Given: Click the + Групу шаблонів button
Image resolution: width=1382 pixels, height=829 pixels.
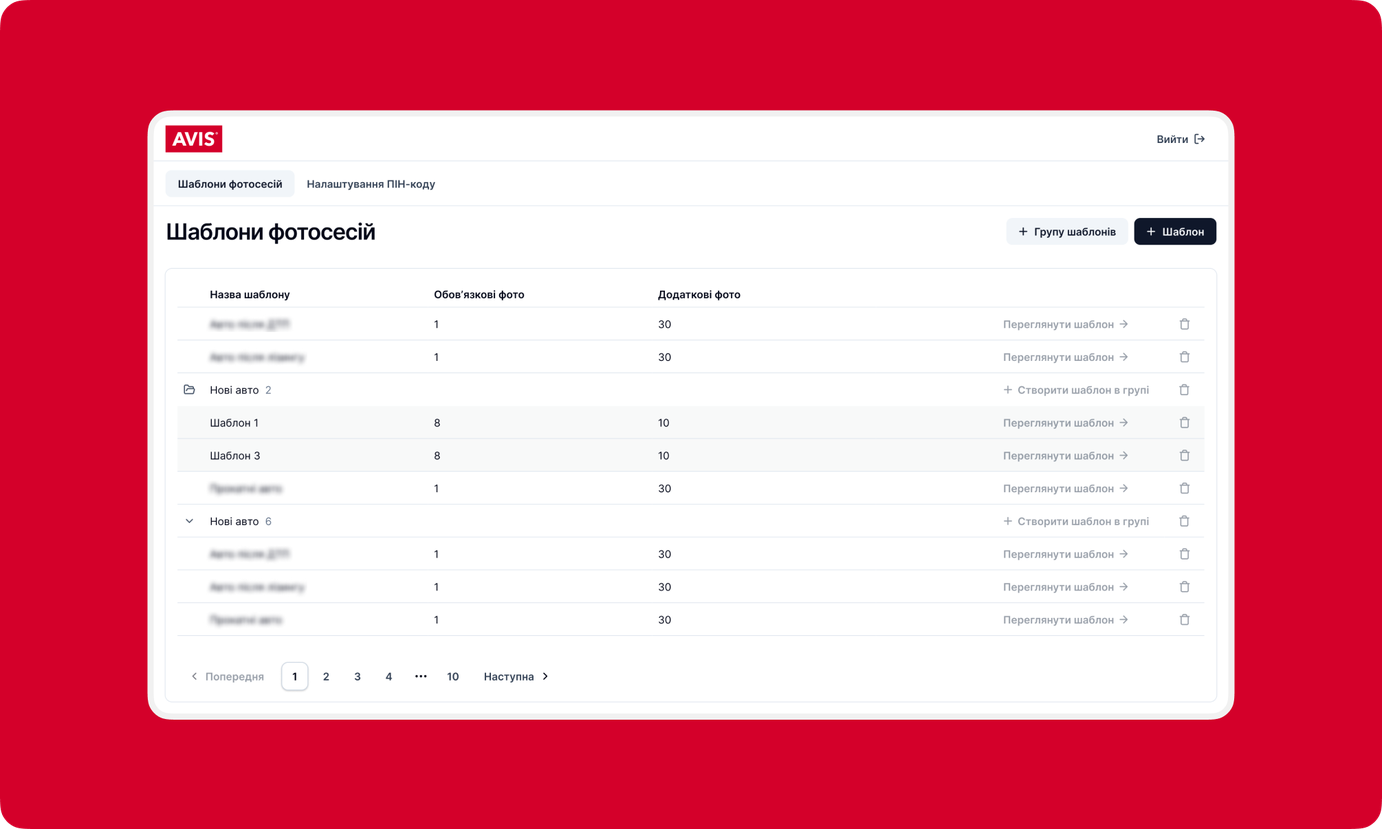Looking at the screenshot, I should (x=1067, y=232).
